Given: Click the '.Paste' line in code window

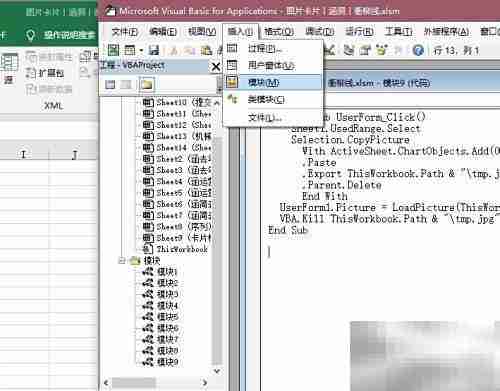Looking at the screenshot, I should [x=319, y=163].
